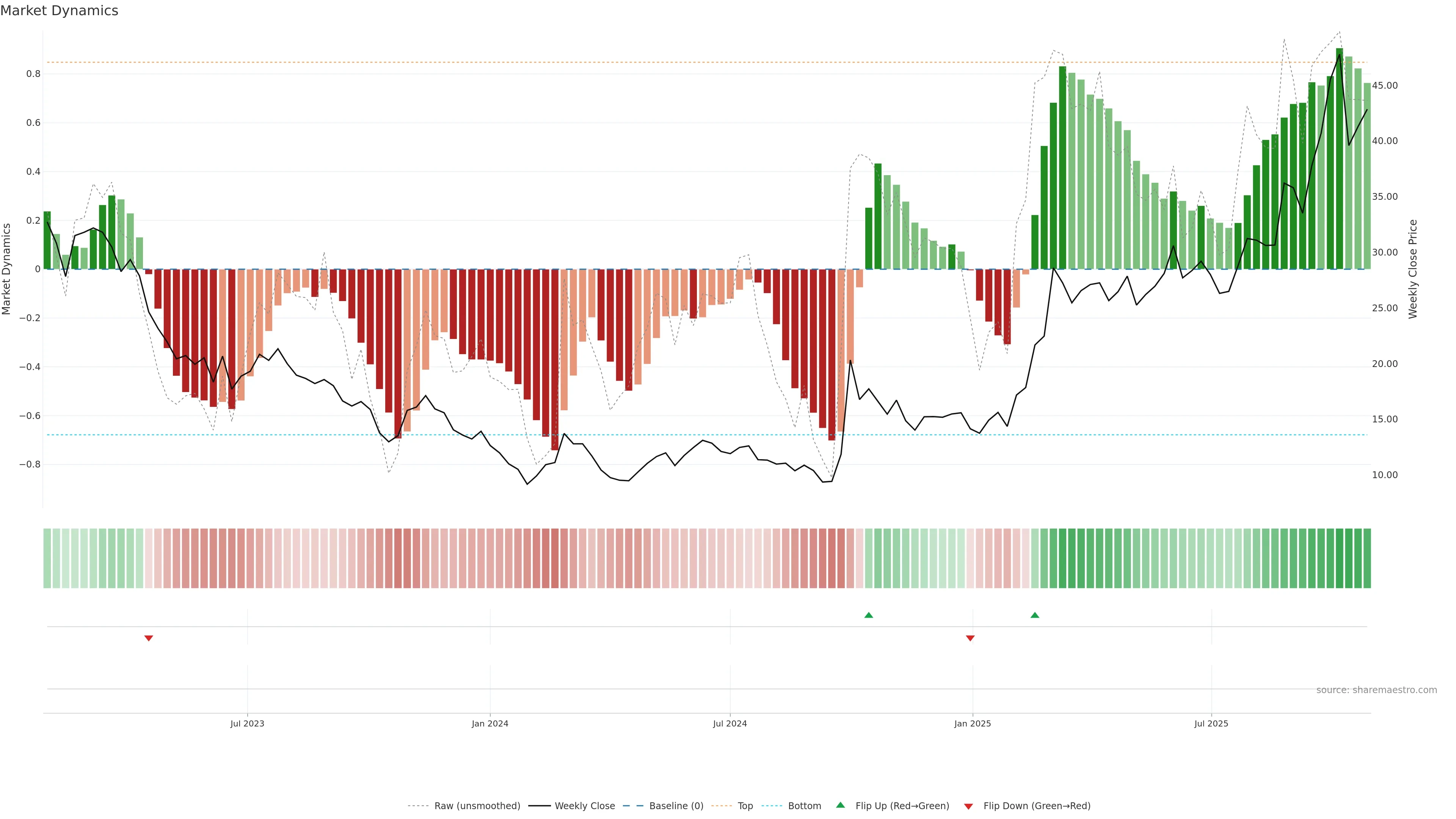Screen dimensions: 1456x819
Task: Hide the Top threshold legend entry
Action: [x=745, y=806]
